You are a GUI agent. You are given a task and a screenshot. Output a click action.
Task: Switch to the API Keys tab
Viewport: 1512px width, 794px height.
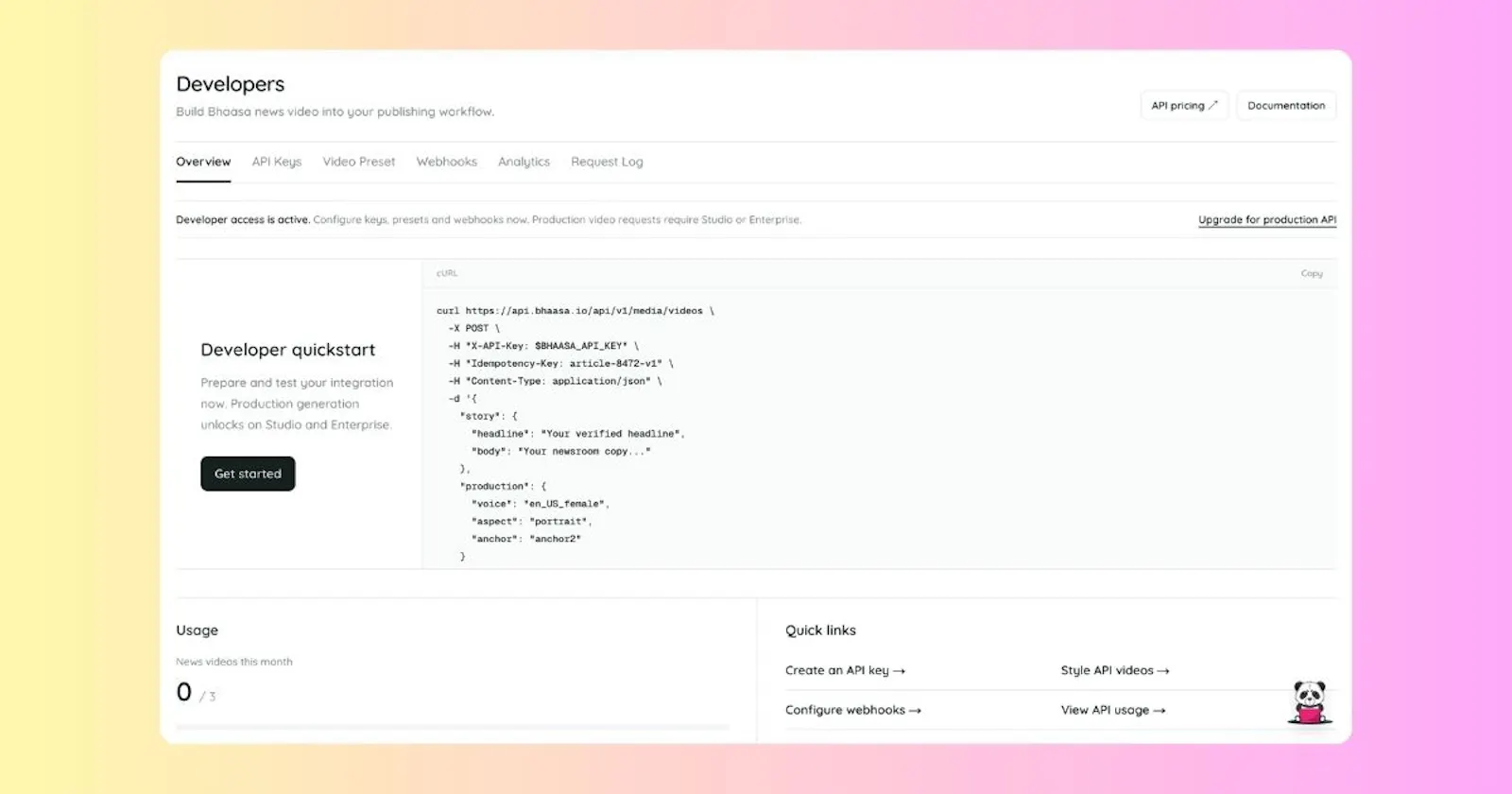[277, 162]
